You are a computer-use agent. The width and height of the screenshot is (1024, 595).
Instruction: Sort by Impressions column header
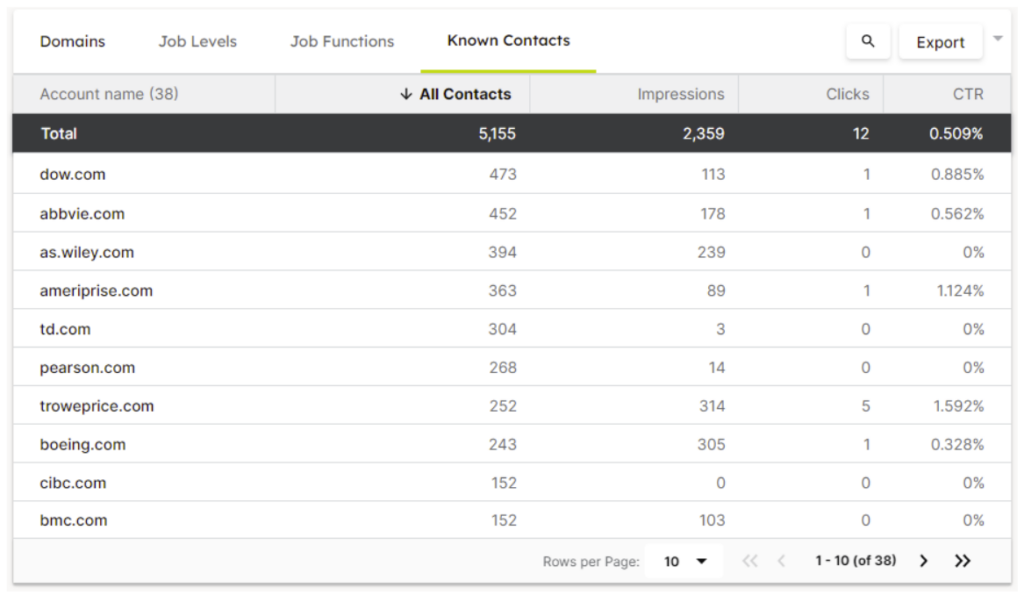[680, 94]
